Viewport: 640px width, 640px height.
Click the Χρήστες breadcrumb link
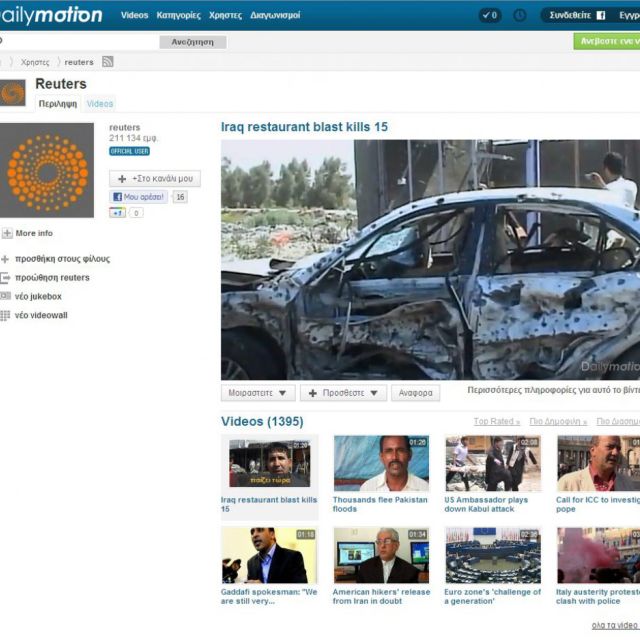(35, 62)
